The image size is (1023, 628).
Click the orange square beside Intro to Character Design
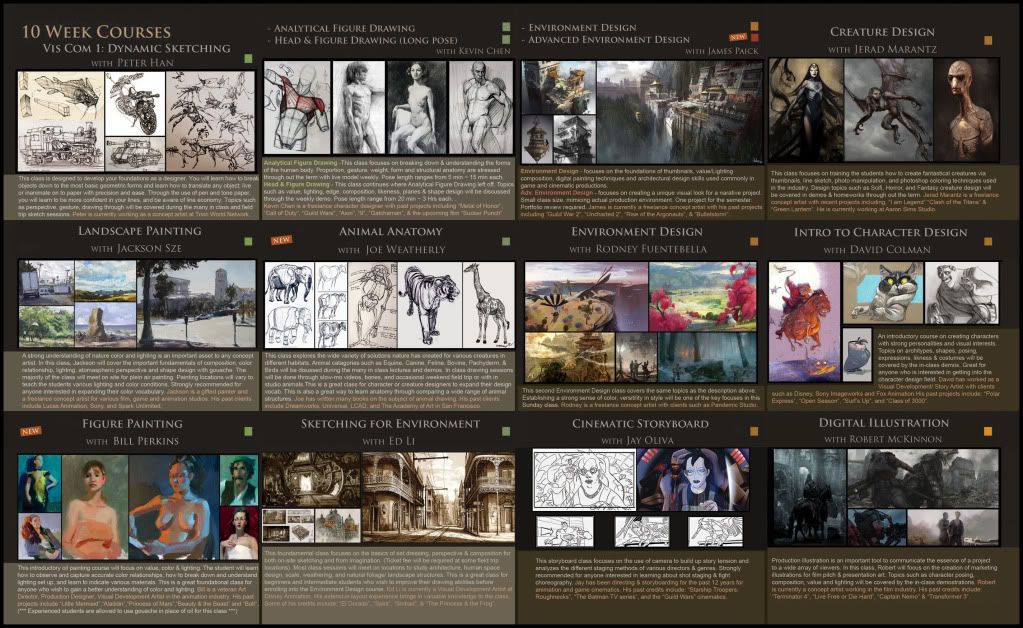click(988, 242)
